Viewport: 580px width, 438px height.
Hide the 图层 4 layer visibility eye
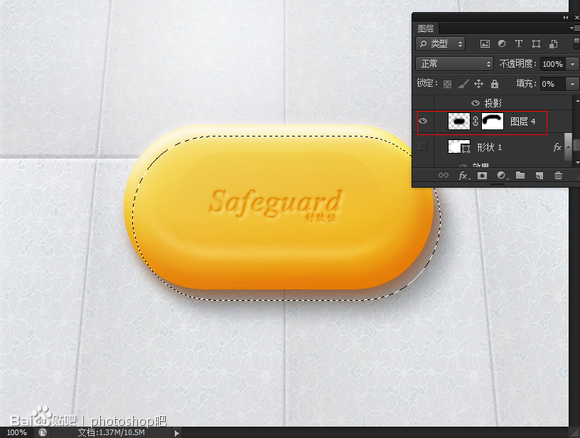[x=423, y=121]
